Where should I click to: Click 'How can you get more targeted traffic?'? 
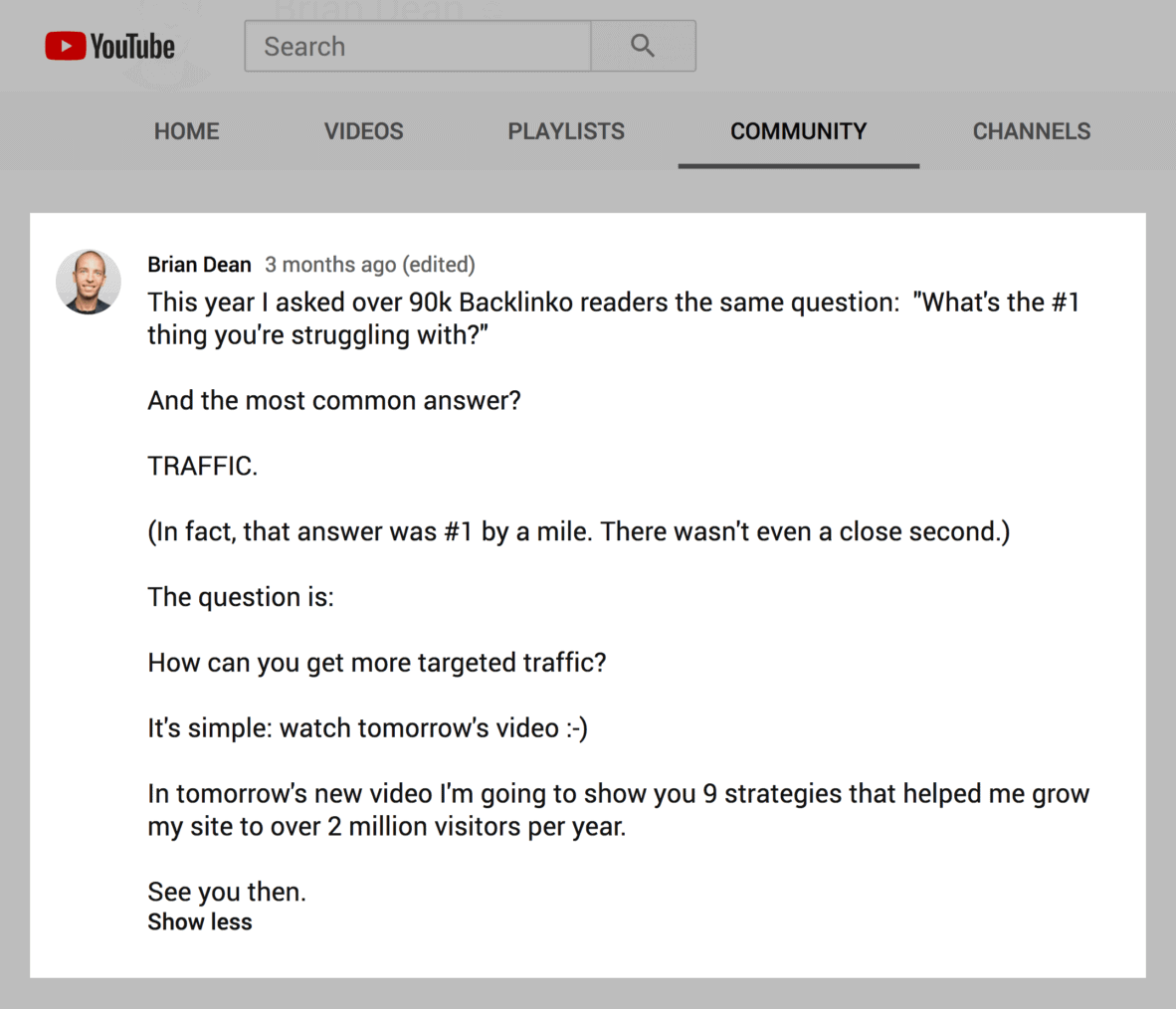click(376, 663)
